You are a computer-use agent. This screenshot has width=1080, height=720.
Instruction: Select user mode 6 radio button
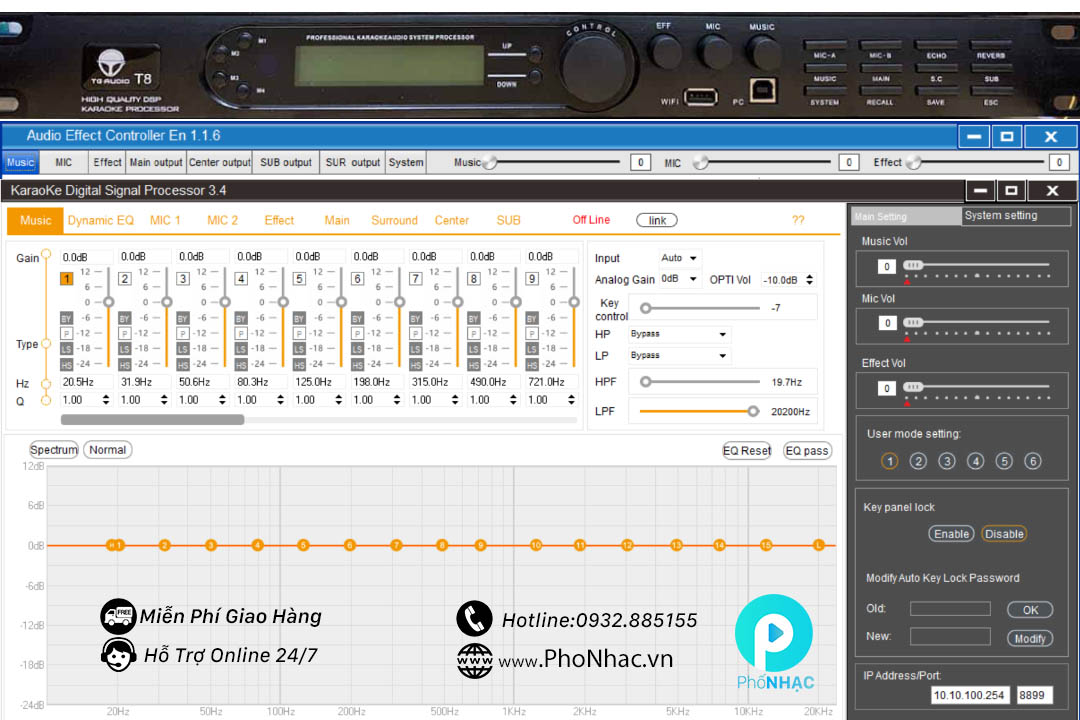(x=1032, y=461)
